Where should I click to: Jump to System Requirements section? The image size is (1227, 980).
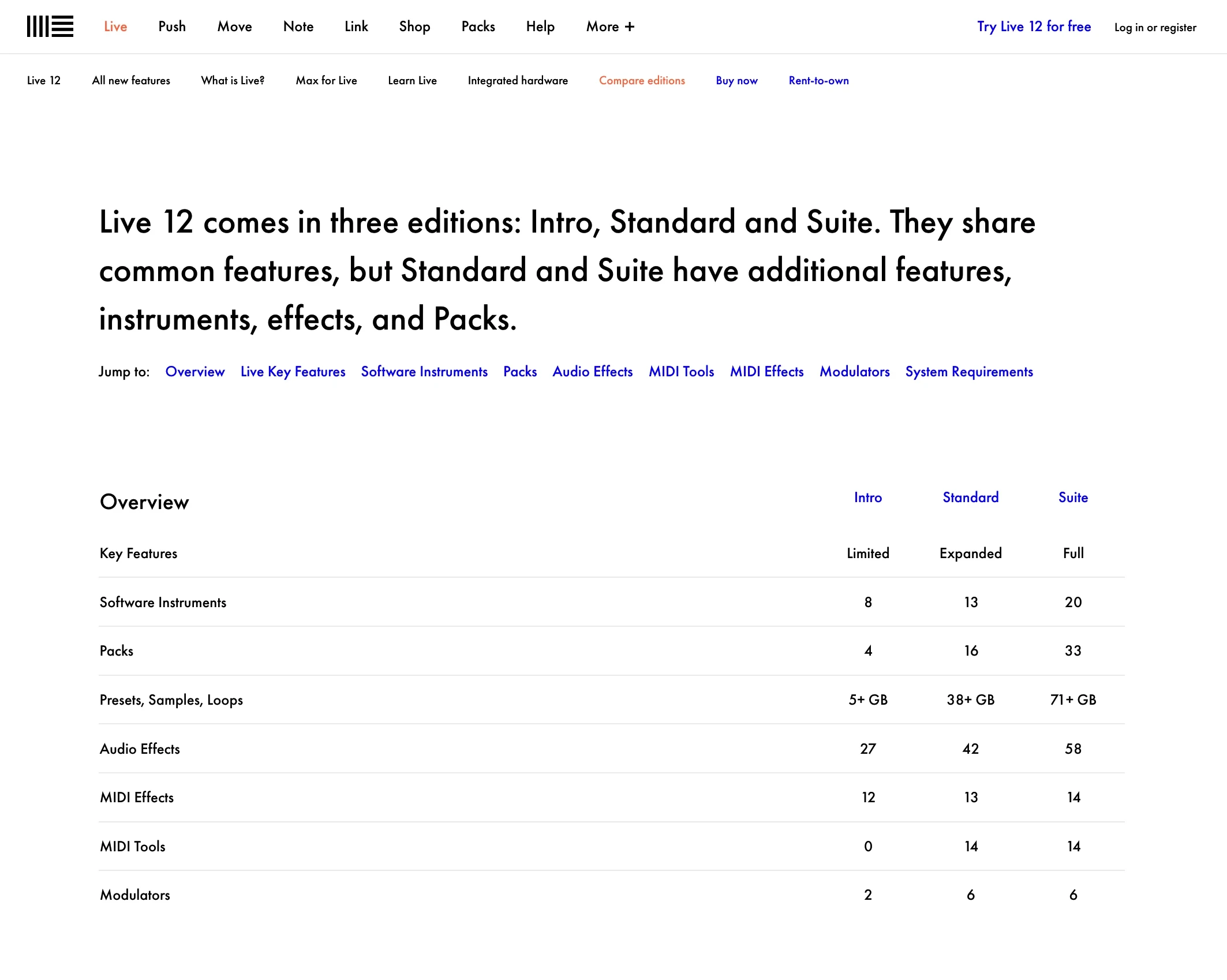pyautogui.click(x=969, y=372)
